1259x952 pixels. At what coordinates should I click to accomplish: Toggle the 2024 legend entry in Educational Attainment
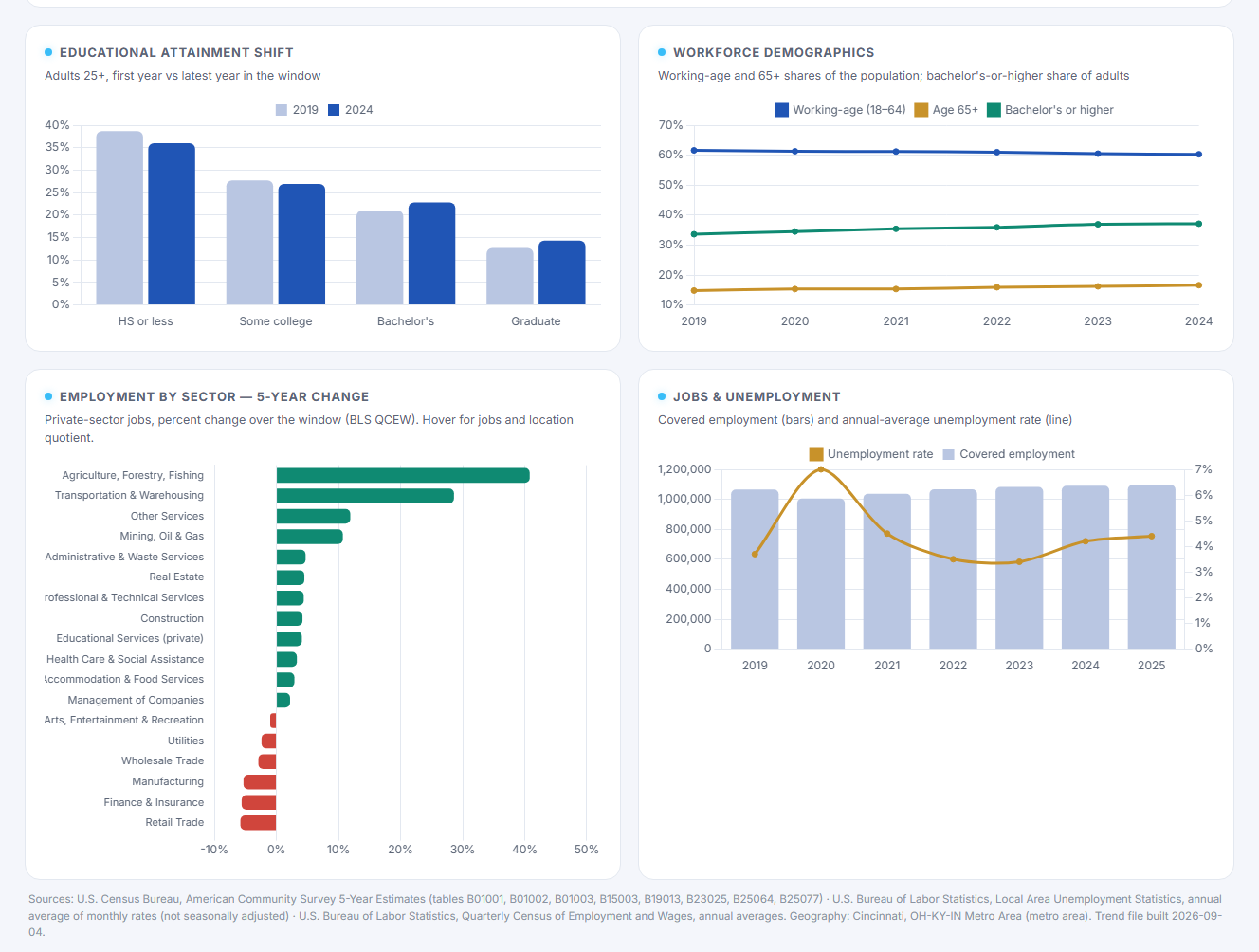pos(350,110)
